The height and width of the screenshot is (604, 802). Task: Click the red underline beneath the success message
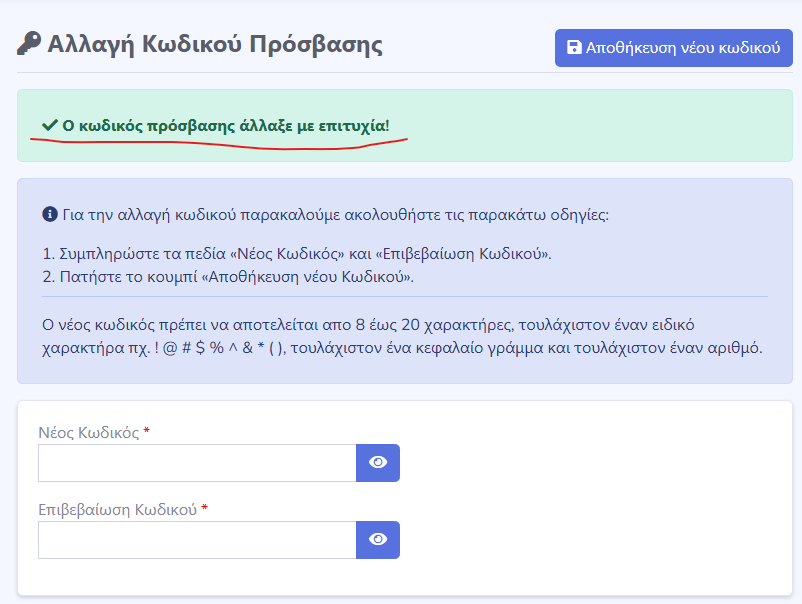click(220, 145)
